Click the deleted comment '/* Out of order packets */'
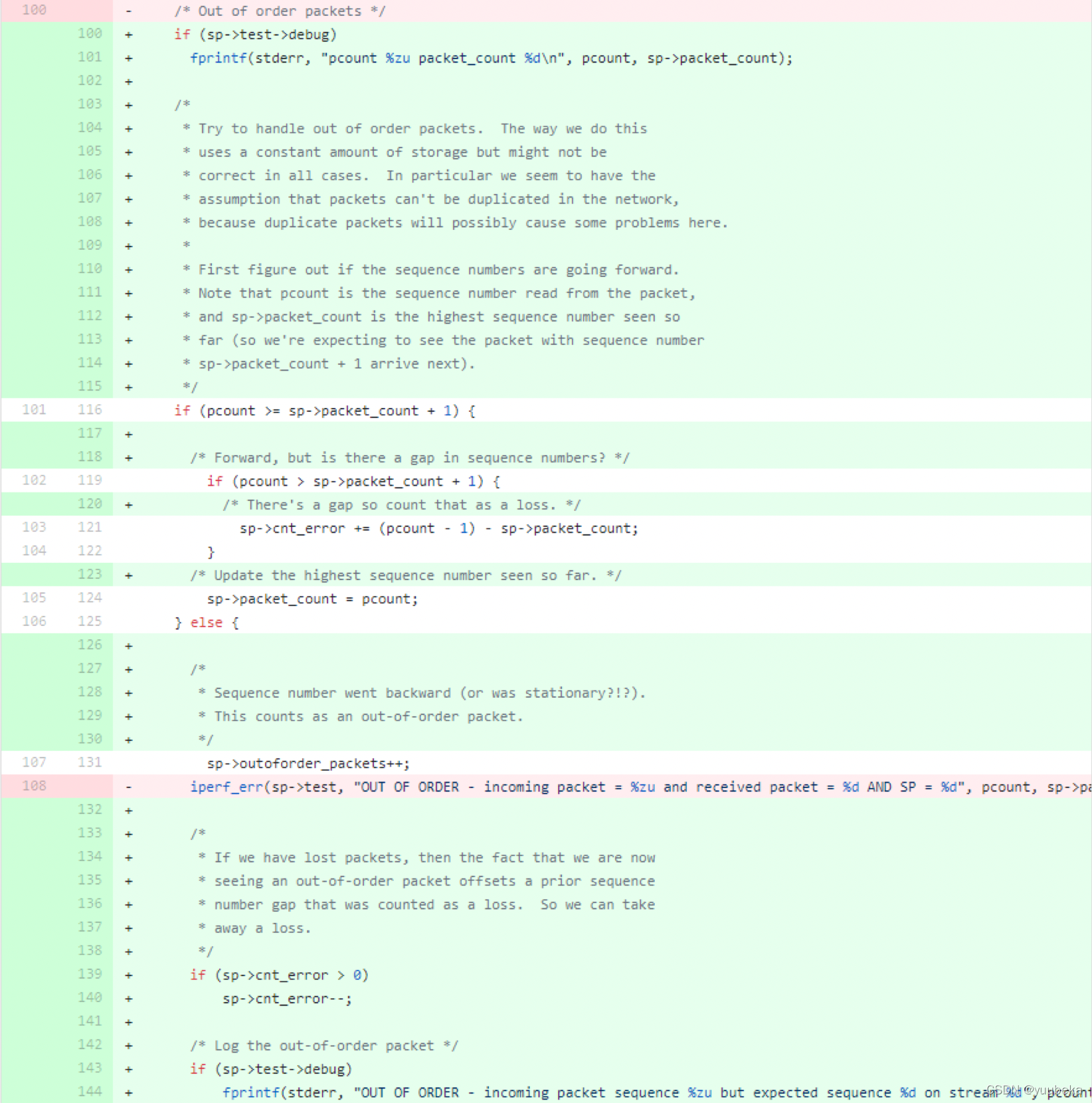 point(280,11)
